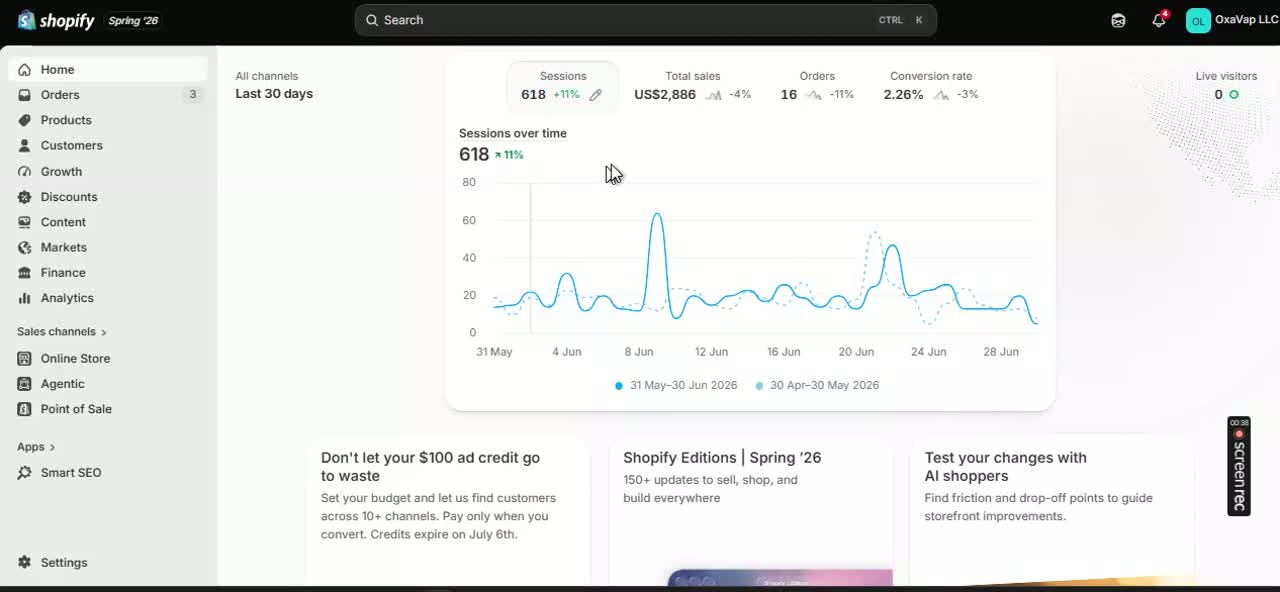
Task: Click the Finance bank icon
Action: (24, 273)
